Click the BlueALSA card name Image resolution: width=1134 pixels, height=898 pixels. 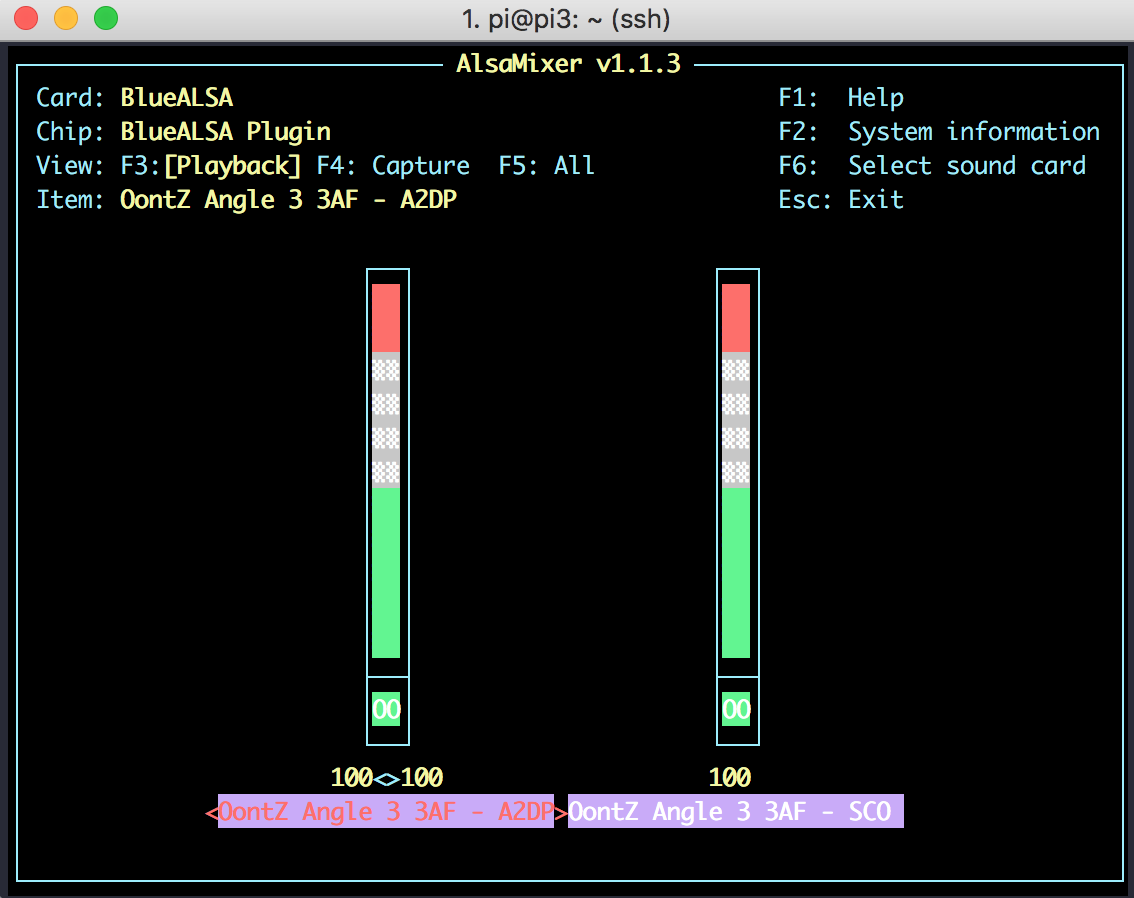point(176,97)
